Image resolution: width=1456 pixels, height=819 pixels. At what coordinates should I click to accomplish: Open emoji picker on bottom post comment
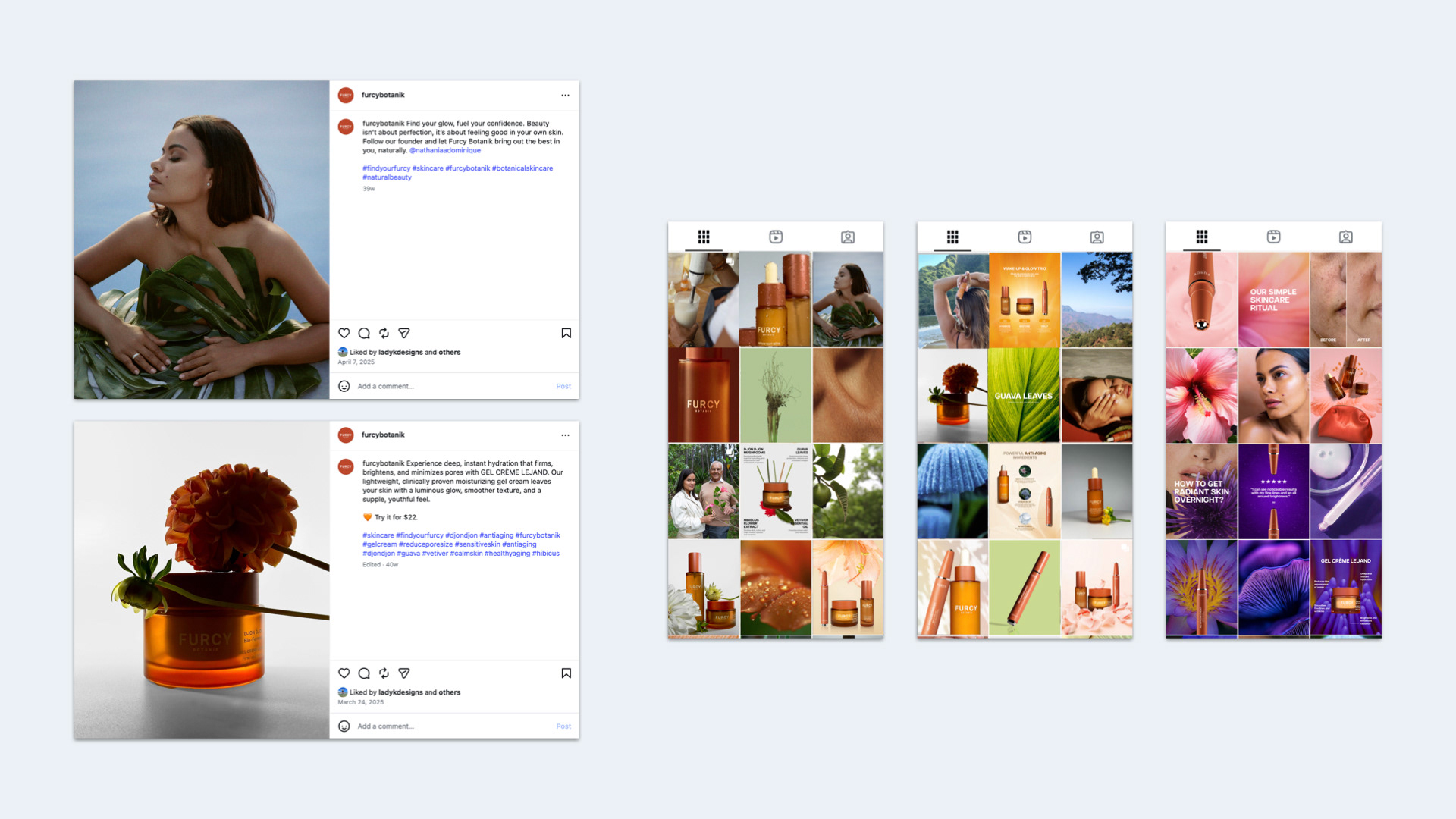[344, 726]
